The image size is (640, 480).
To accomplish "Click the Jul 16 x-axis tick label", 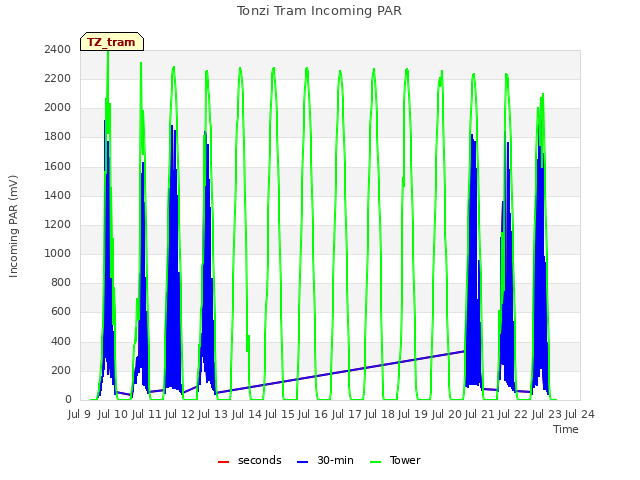I will pos(313,415).
